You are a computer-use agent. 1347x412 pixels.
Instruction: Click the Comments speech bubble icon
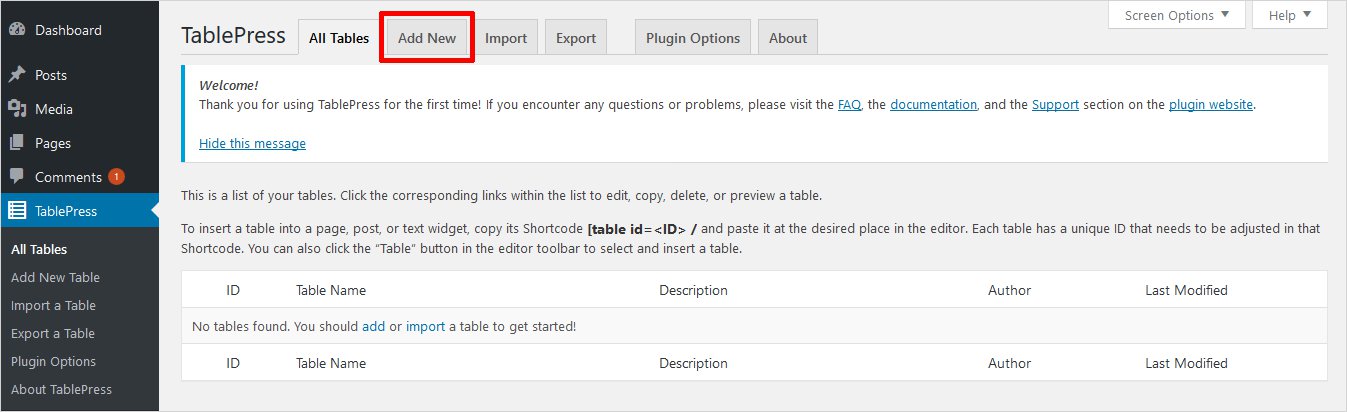(x=17, y=177)
